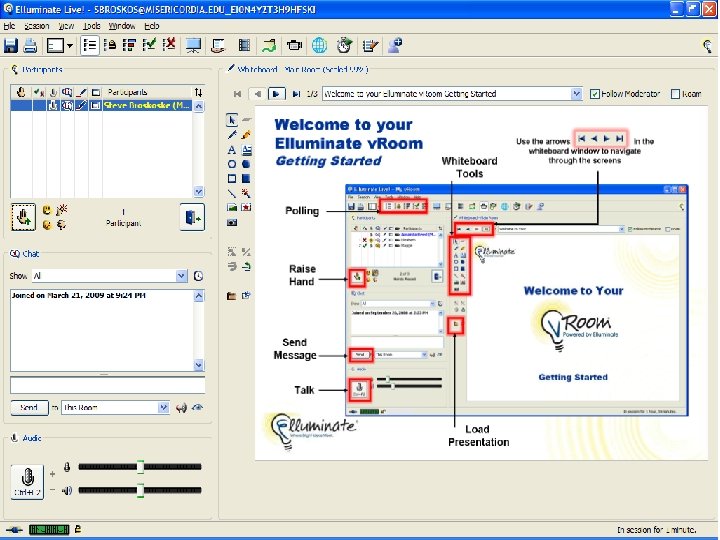This screenshot has height=540, width=720.
Task: Toggle the Roam checkbox
Action: (x=675, y=94)
